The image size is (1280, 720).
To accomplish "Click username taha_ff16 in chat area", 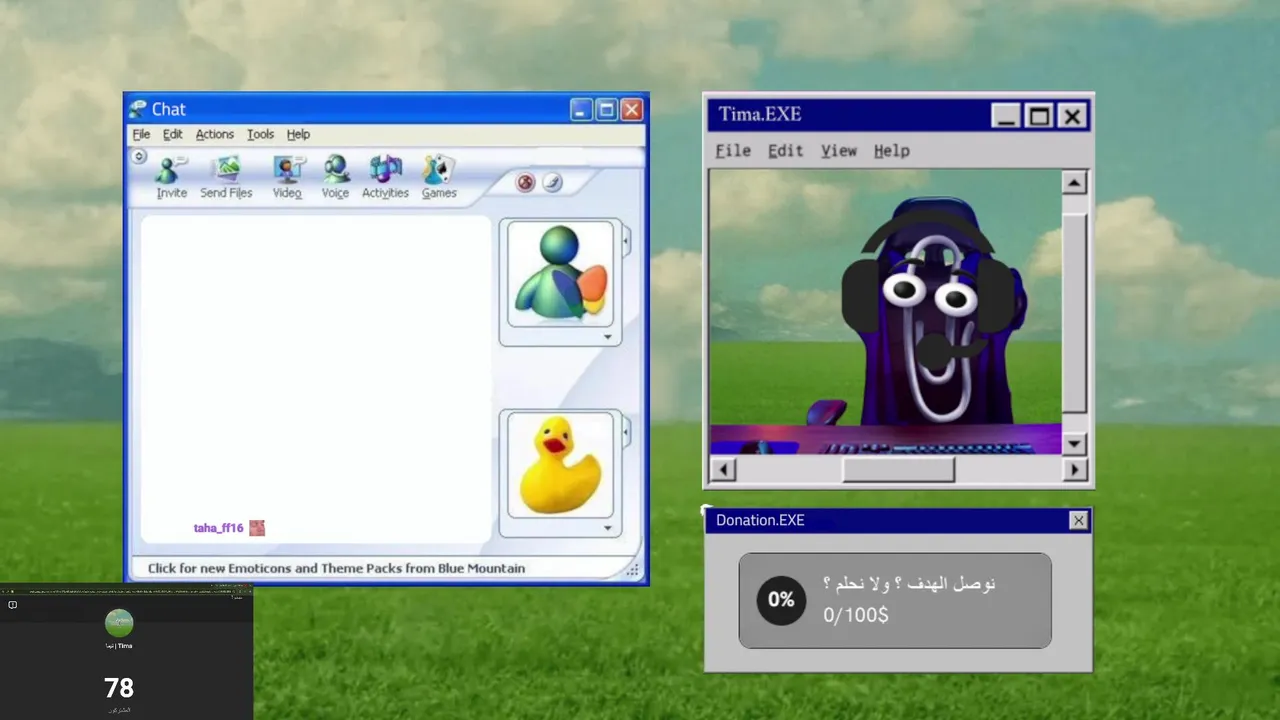I will 218,528.
